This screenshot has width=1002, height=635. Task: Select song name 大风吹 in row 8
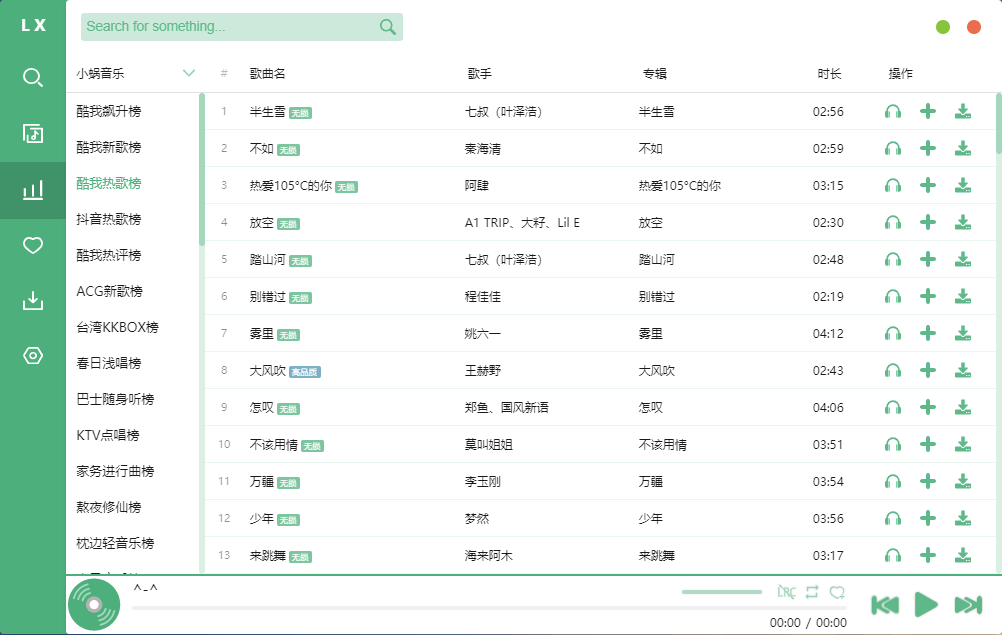click(x=267, y=371)
